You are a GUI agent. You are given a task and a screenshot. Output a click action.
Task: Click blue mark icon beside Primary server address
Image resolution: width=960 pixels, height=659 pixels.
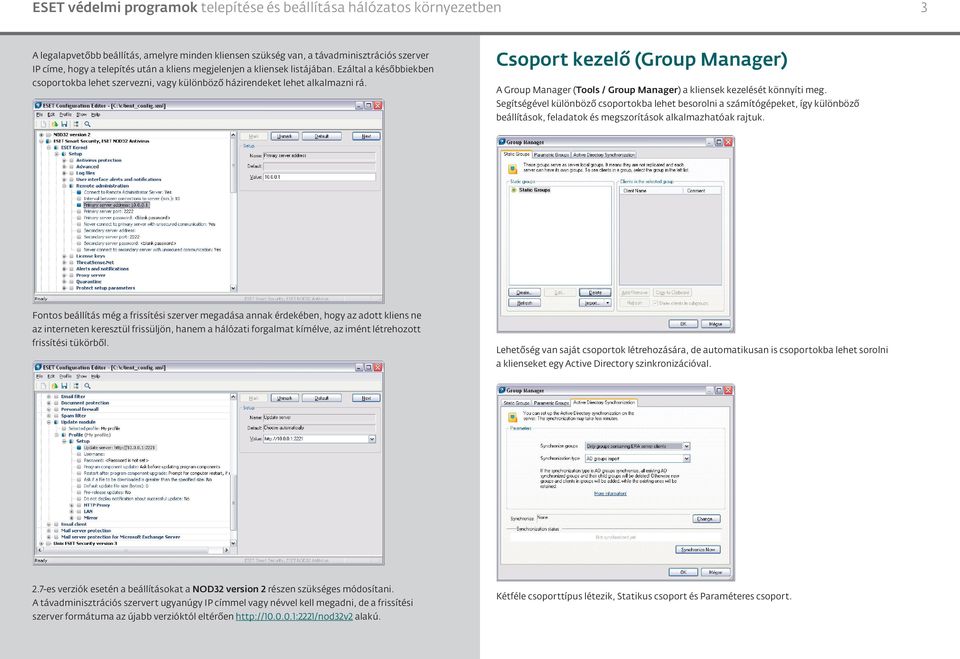pyautogui.click(x=79, y=205)
